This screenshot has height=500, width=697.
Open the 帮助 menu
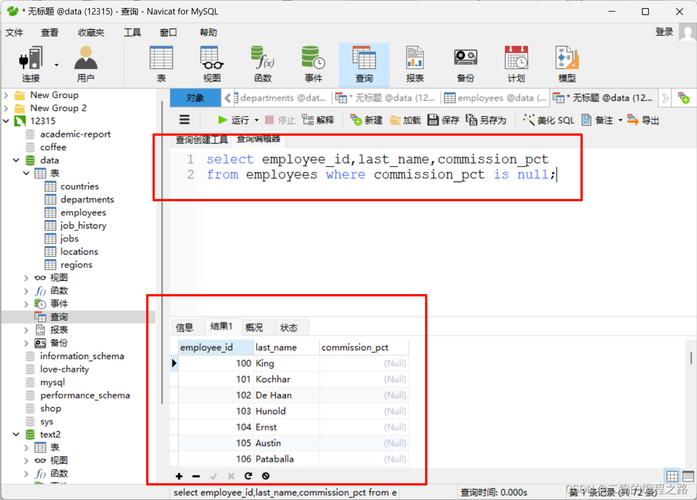point(208,32)
